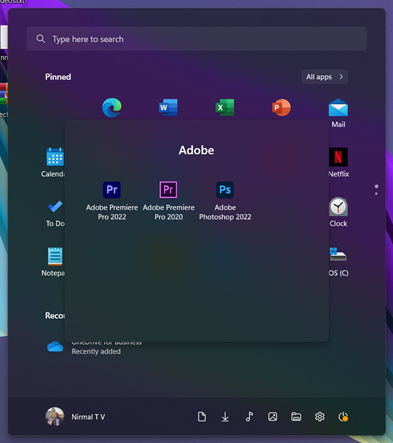The width and height of the screenshot is (393, 443).
Task: Open the Notepad app
Action: [x=53, y=262]
